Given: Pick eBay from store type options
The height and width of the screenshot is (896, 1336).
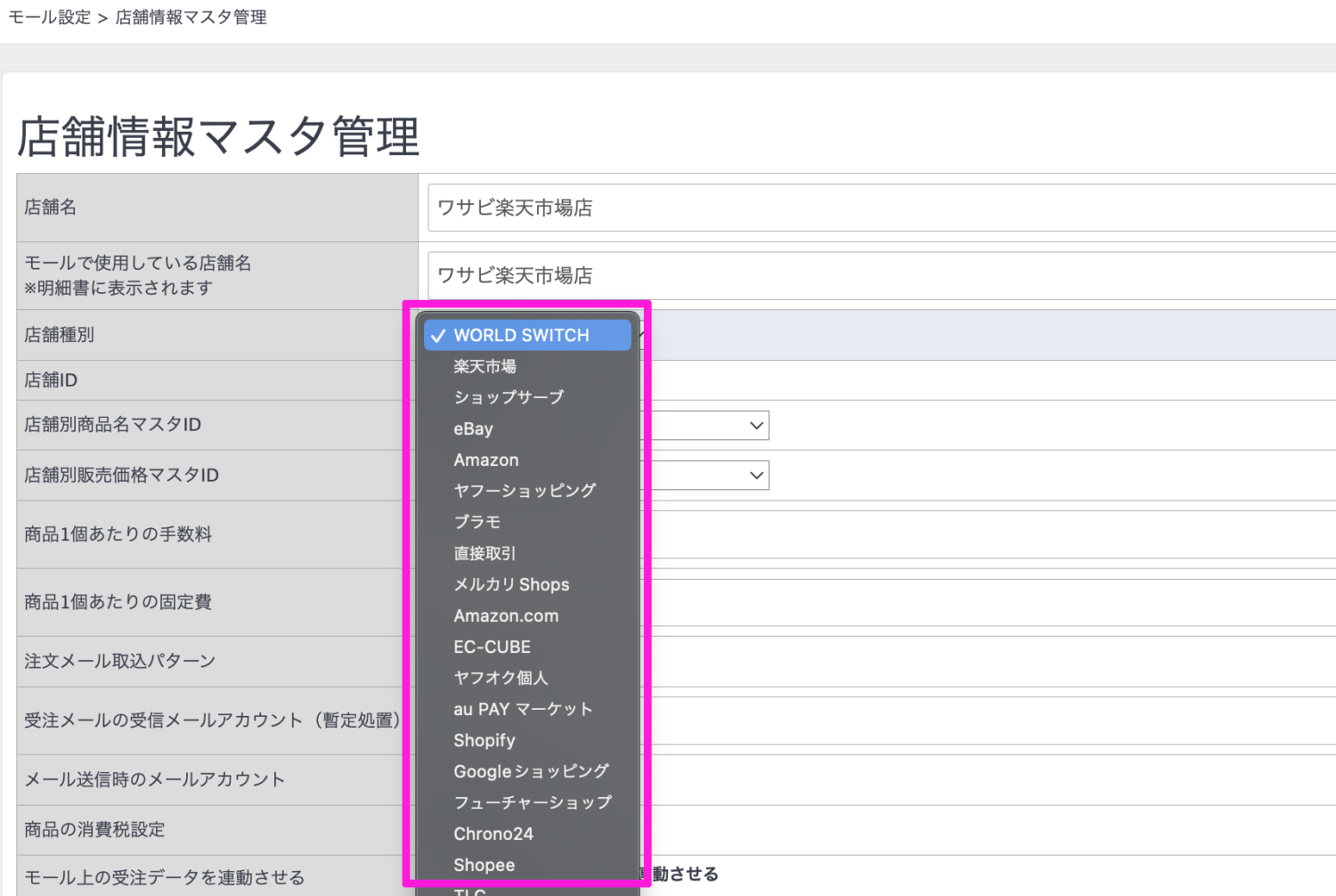Looking at the screenshot, I should [x=527, y=428].
